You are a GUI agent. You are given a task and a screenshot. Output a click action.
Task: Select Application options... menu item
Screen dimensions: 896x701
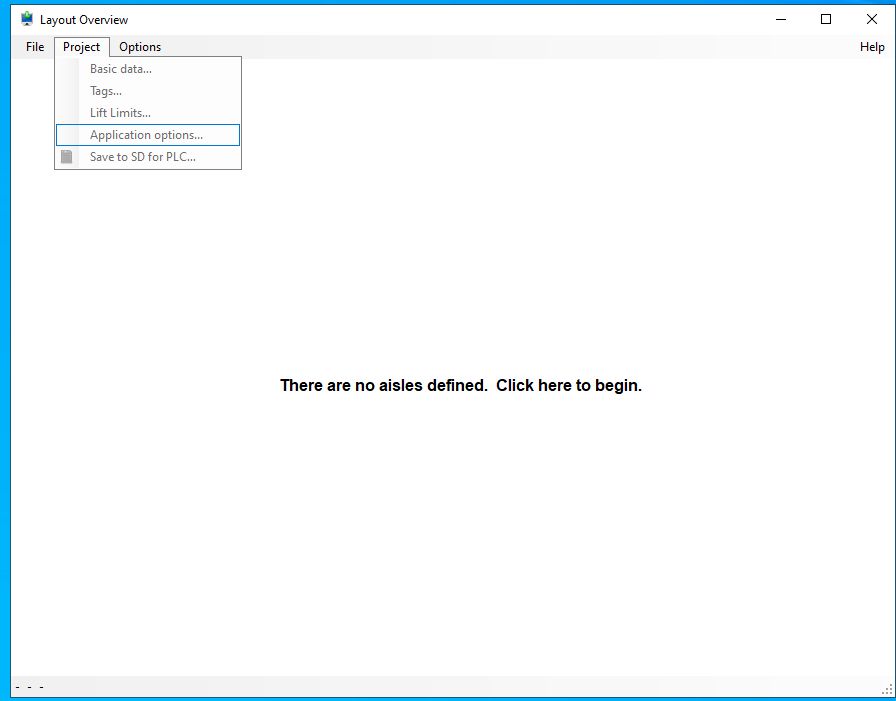[x=148, y=135]
